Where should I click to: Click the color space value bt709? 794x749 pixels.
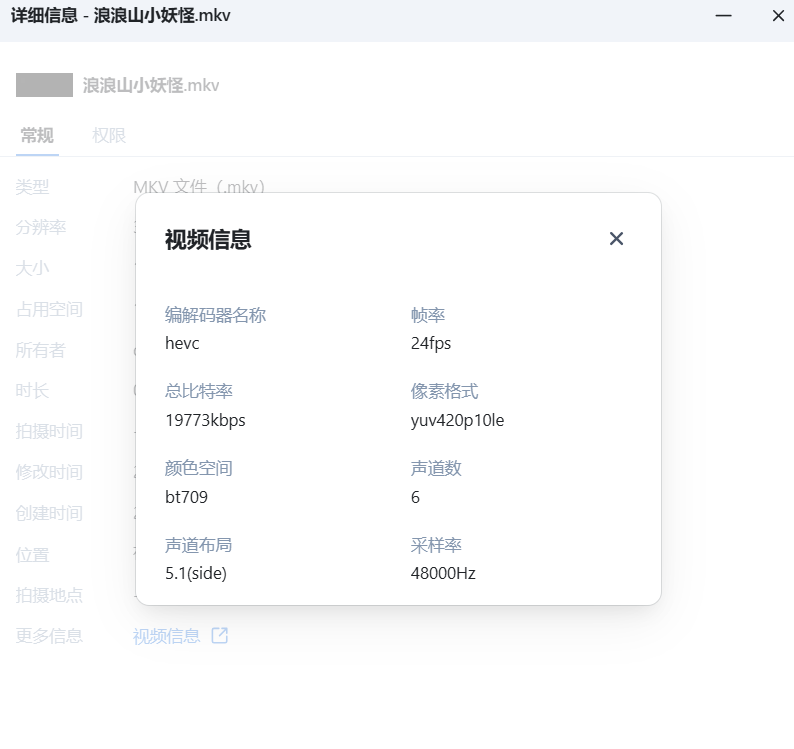pyautogui.click(x=186, y=497)
